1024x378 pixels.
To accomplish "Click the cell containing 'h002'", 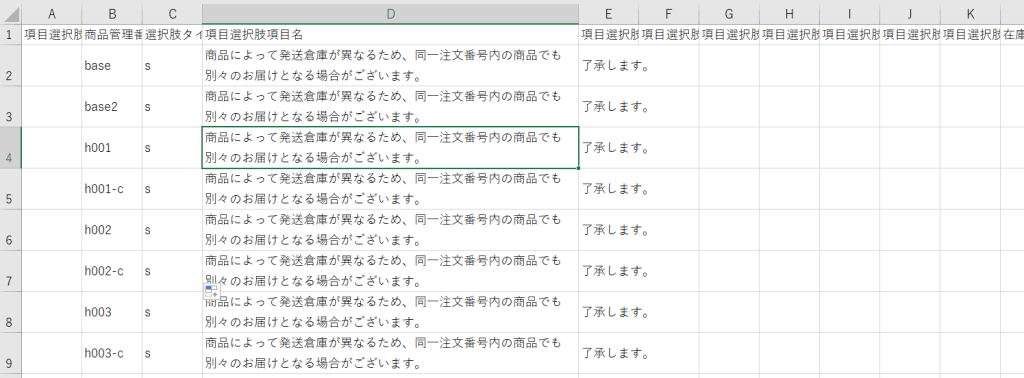I will point(112,230).
